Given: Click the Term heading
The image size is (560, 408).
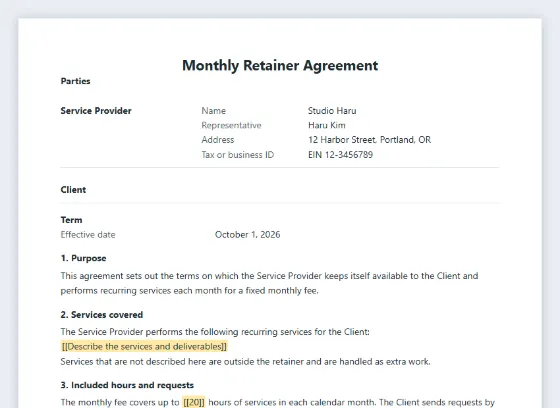Looking at the screenshot, I should point(71,220).
